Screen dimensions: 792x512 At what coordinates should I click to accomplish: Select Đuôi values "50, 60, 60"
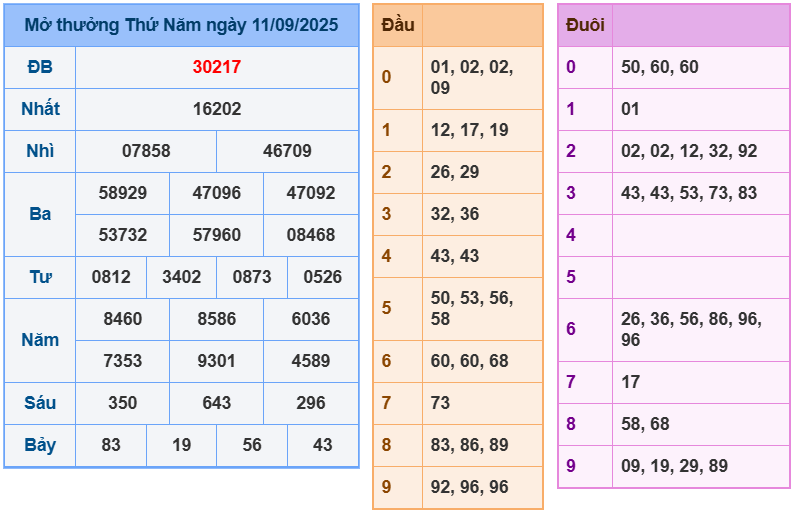click(660, 67)
